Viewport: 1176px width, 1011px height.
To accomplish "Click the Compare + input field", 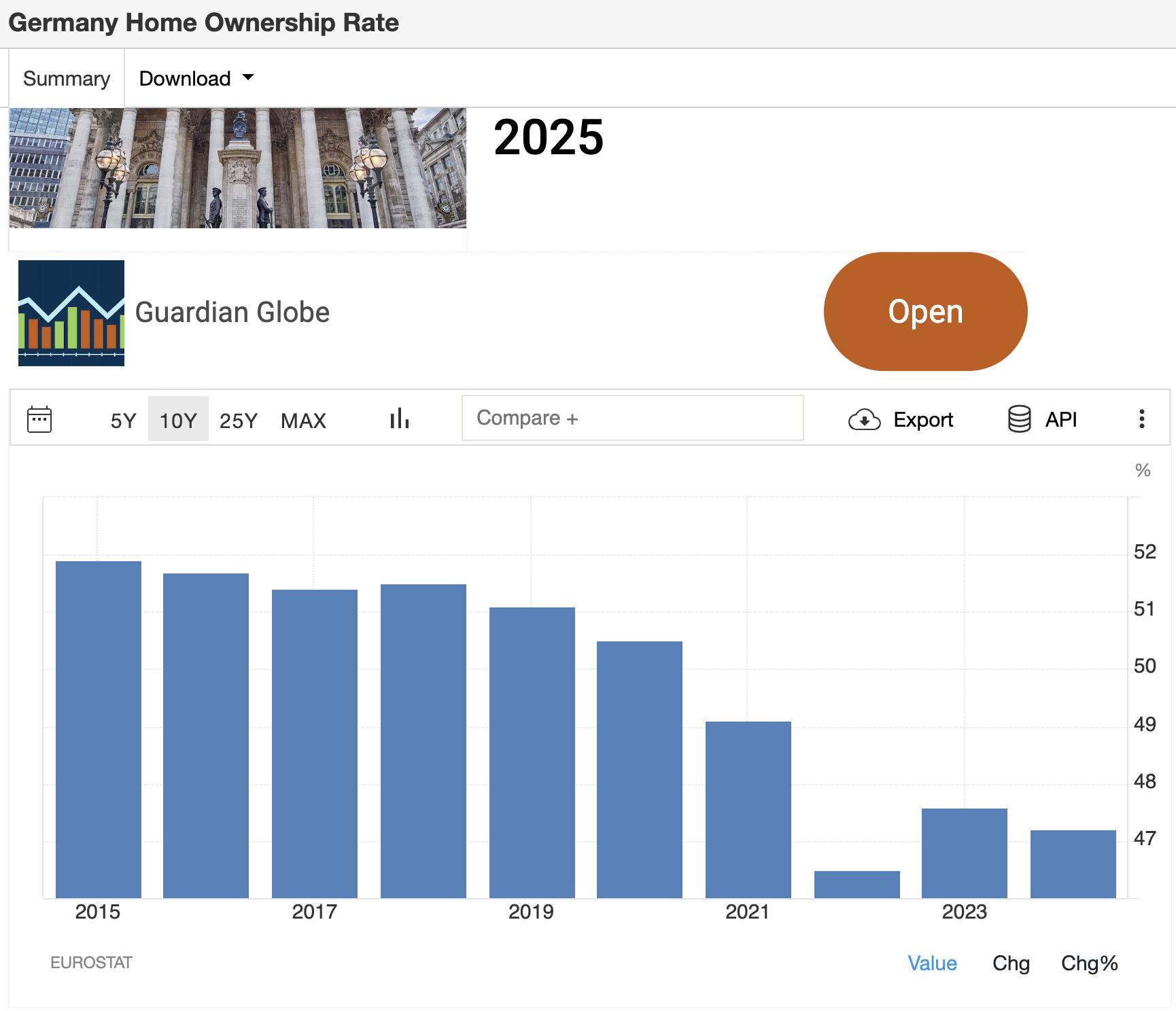I will click(632, 418).
